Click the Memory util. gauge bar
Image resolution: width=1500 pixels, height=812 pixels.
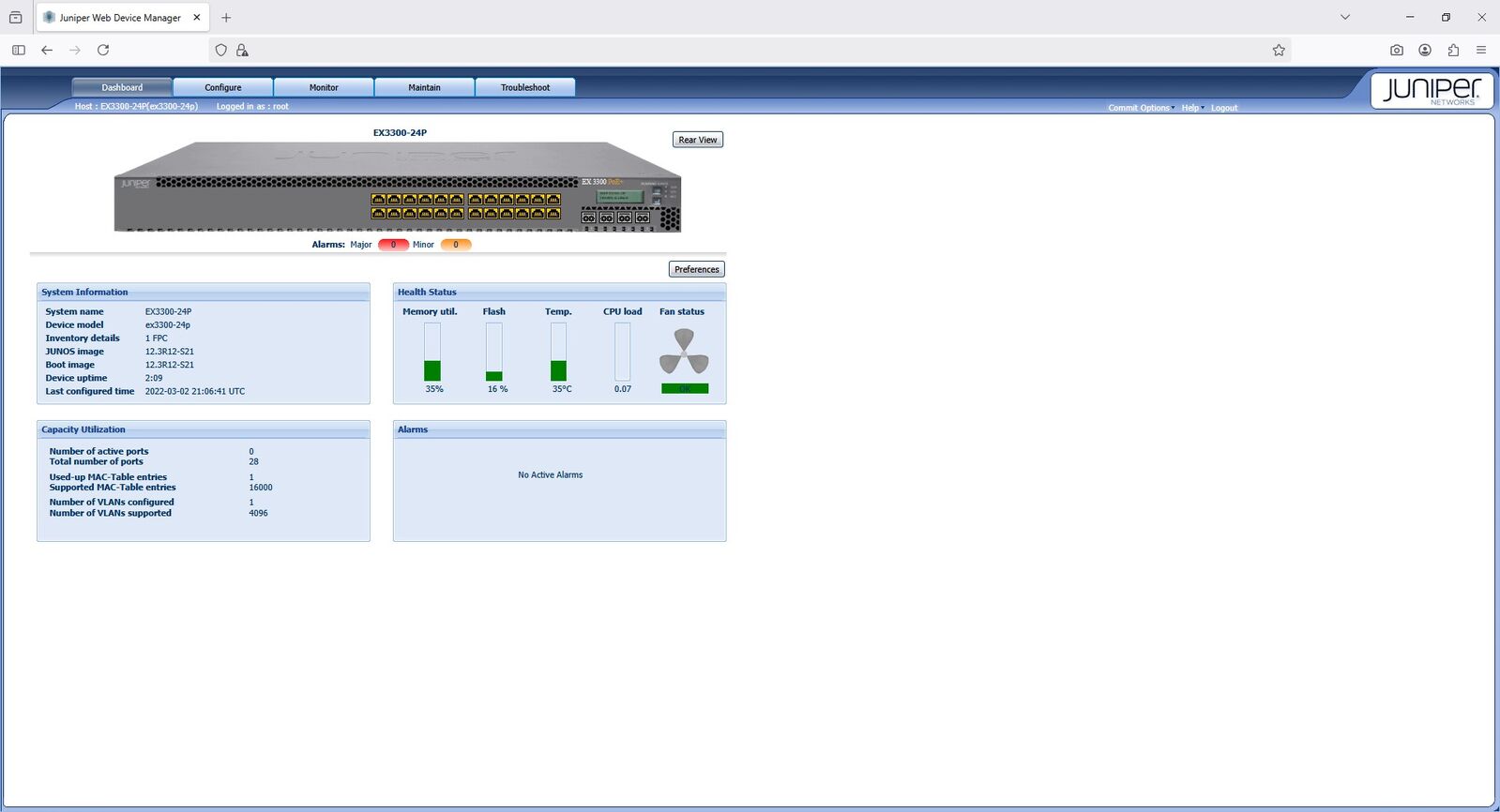[x=432, y=352]
